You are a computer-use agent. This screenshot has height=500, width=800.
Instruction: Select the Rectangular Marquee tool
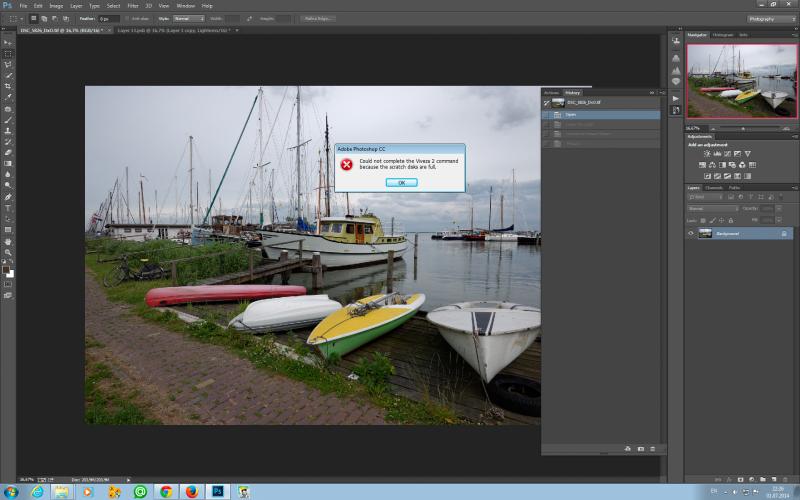[x=8, y=54]
